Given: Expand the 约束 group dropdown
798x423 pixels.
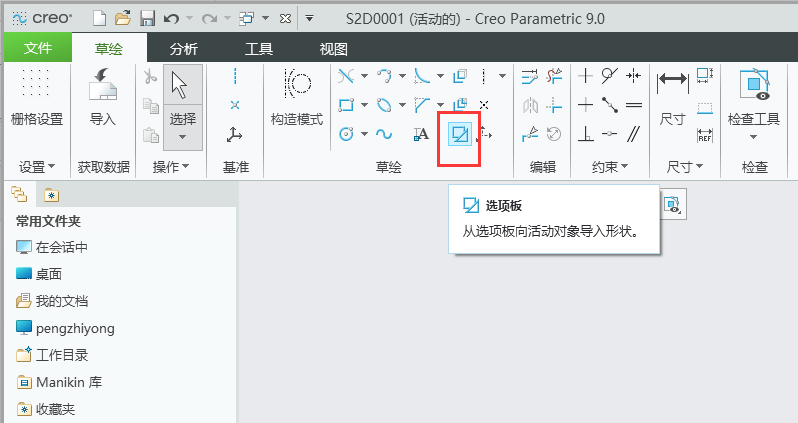Looking at the screenshot, I should pos(610,166).
